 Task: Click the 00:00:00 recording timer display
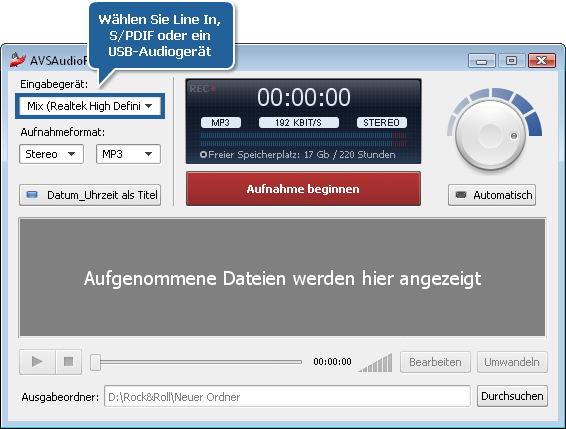coord(304,98)
